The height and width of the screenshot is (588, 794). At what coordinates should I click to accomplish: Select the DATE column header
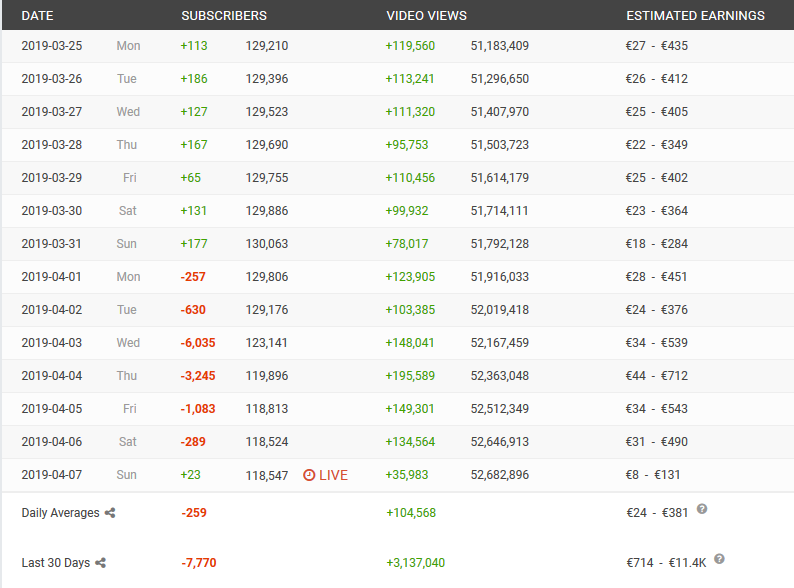click(x=37, y=16)
